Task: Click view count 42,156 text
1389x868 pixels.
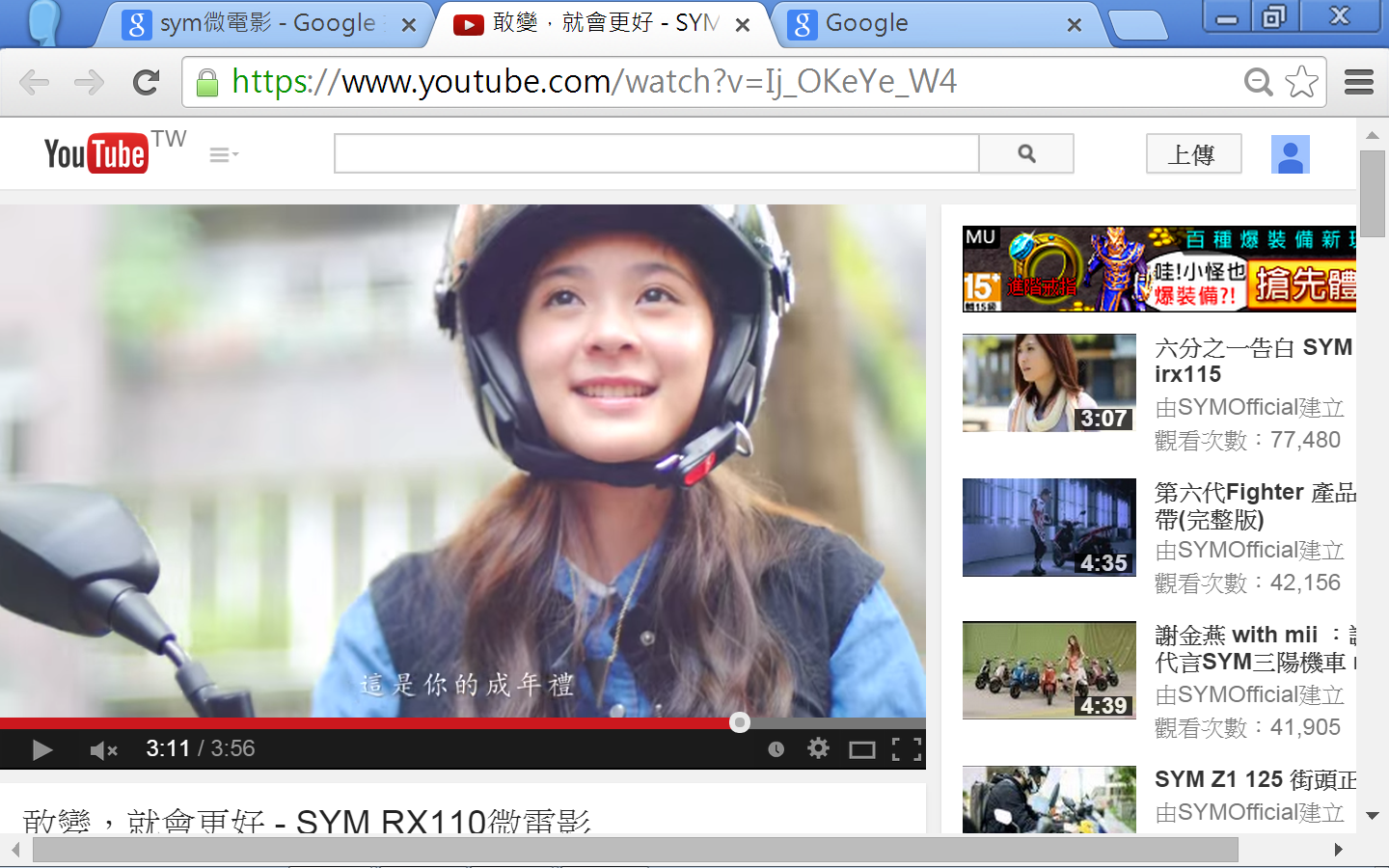Action: tap(1247, 583)
